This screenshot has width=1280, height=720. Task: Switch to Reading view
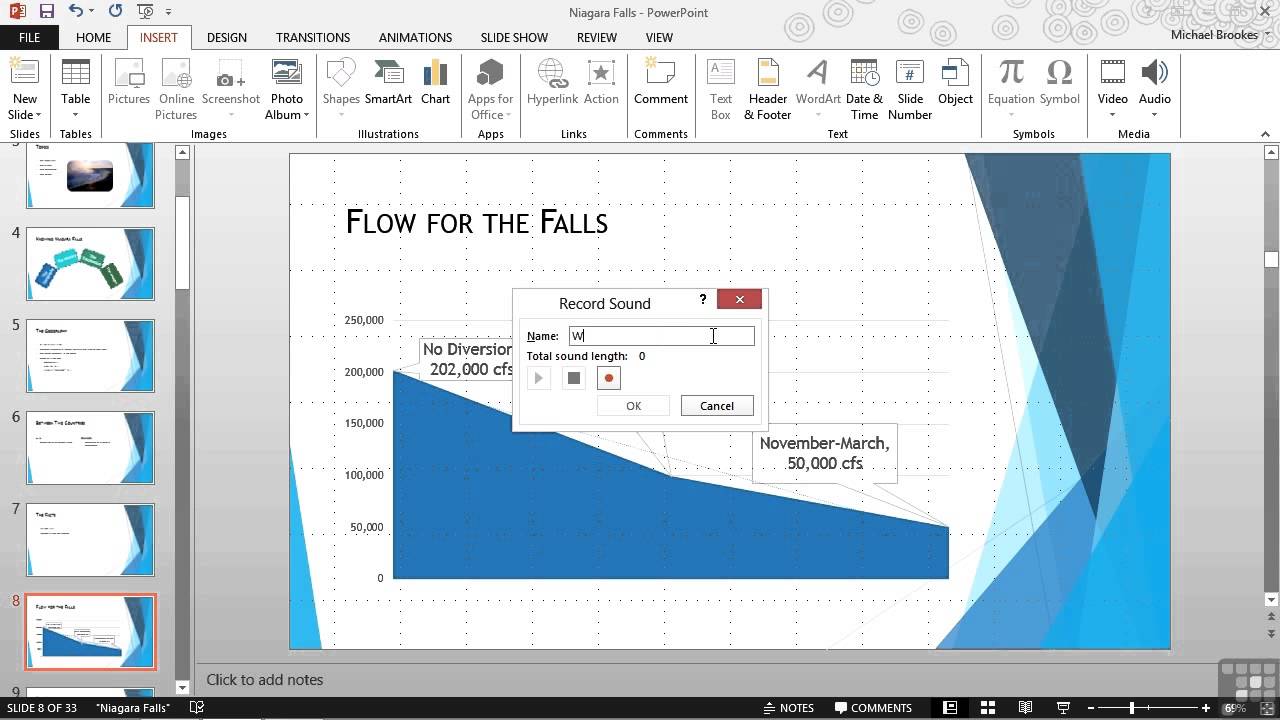1025,707
